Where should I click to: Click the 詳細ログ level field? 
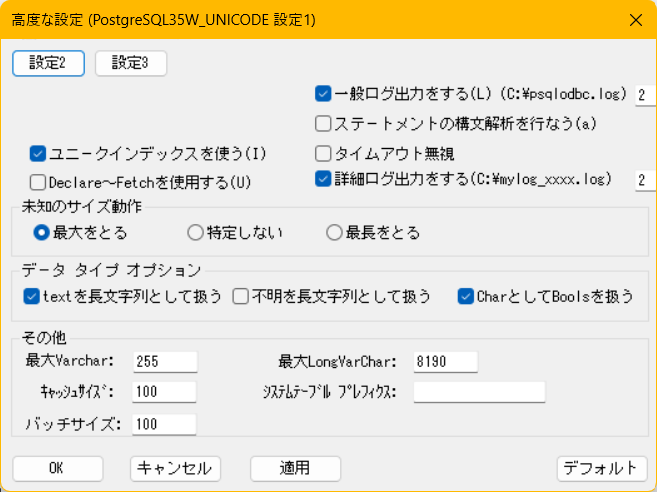pyautogui.click(x=646, y=181)
